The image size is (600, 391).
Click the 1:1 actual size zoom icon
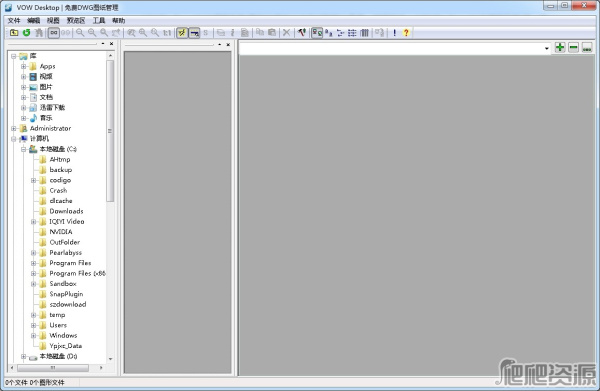coord(167,33)
